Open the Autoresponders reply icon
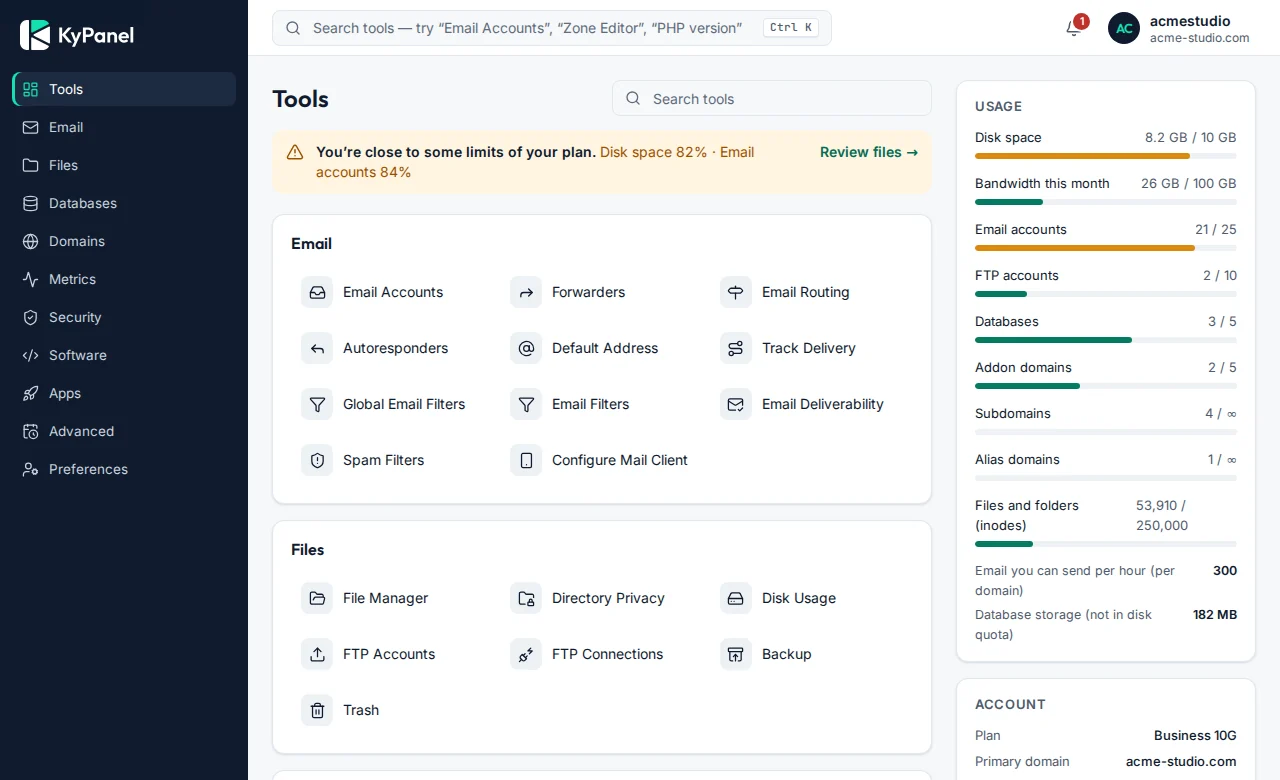1280x780 pixels. pos(317,348)
